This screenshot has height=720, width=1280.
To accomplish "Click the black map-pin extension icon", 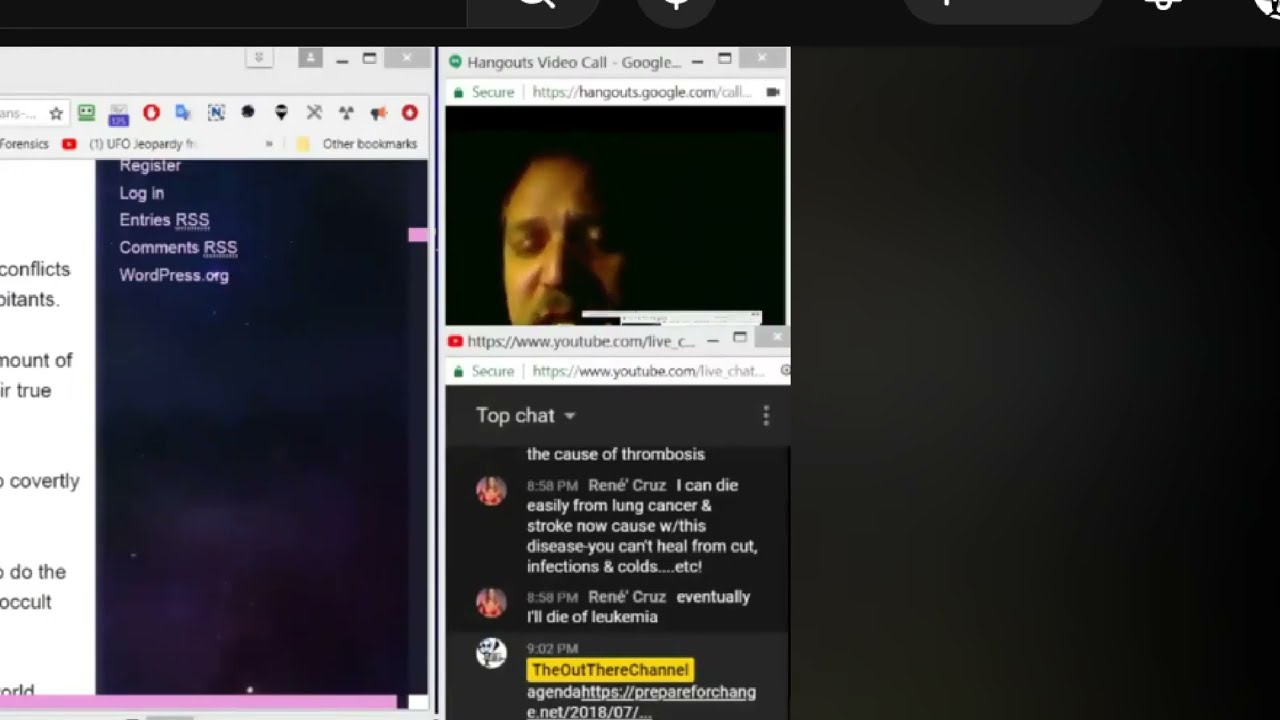I will 281,113.
